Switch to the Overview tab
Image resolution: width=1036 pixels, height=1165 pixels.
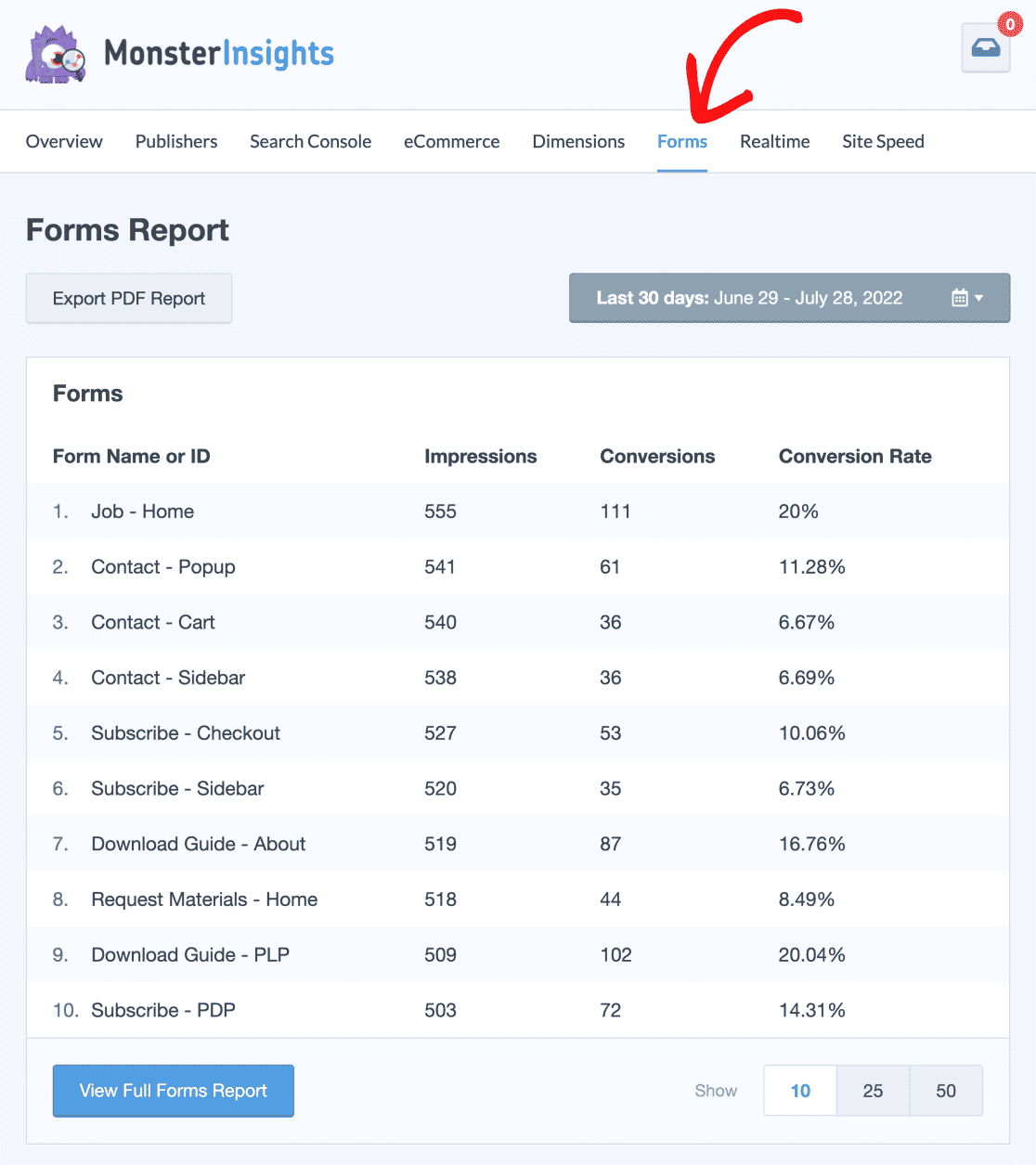point(64,141)
